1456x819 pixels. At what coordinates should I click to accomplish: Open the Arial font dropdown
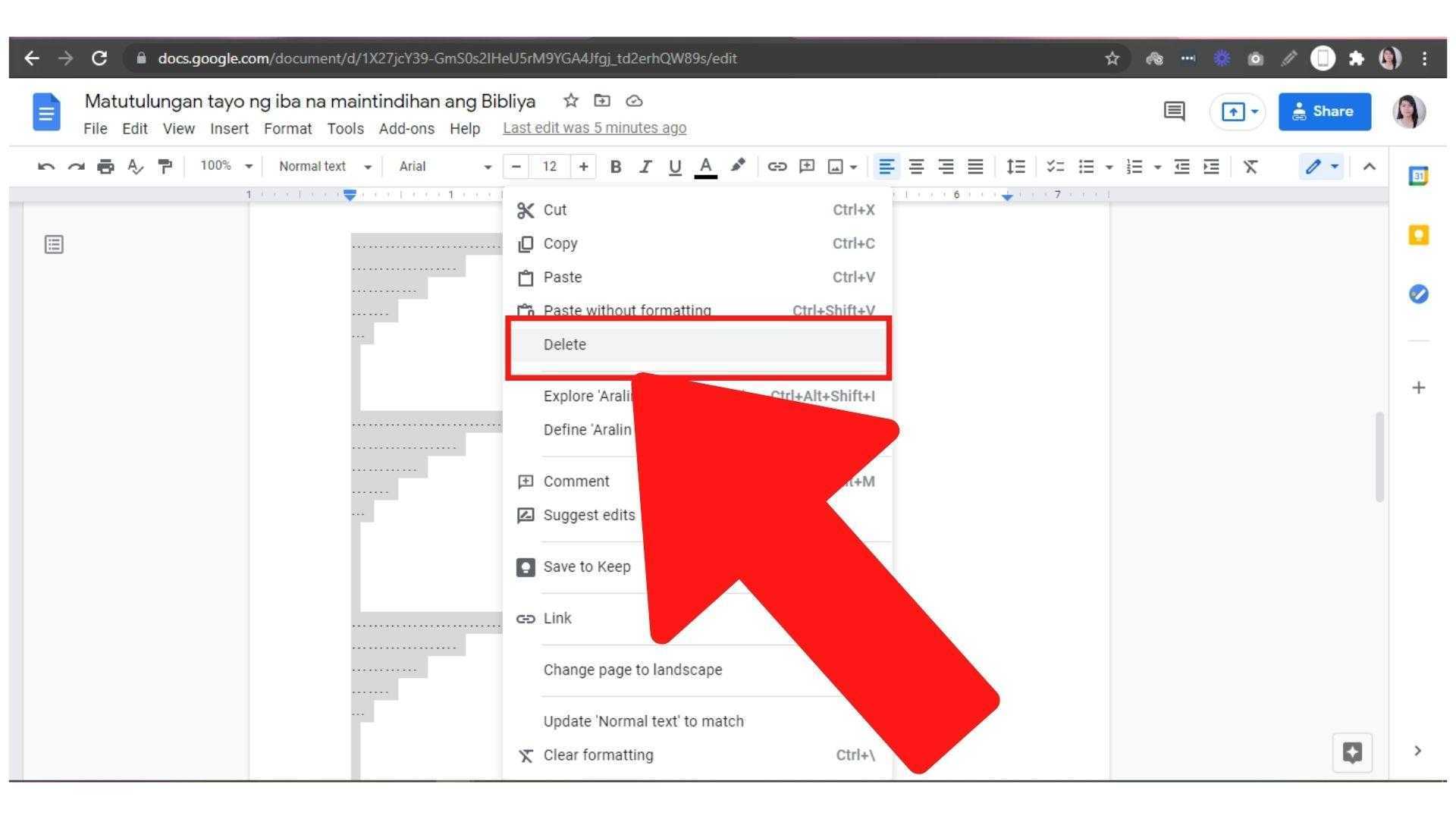click(x=445, y=167)
